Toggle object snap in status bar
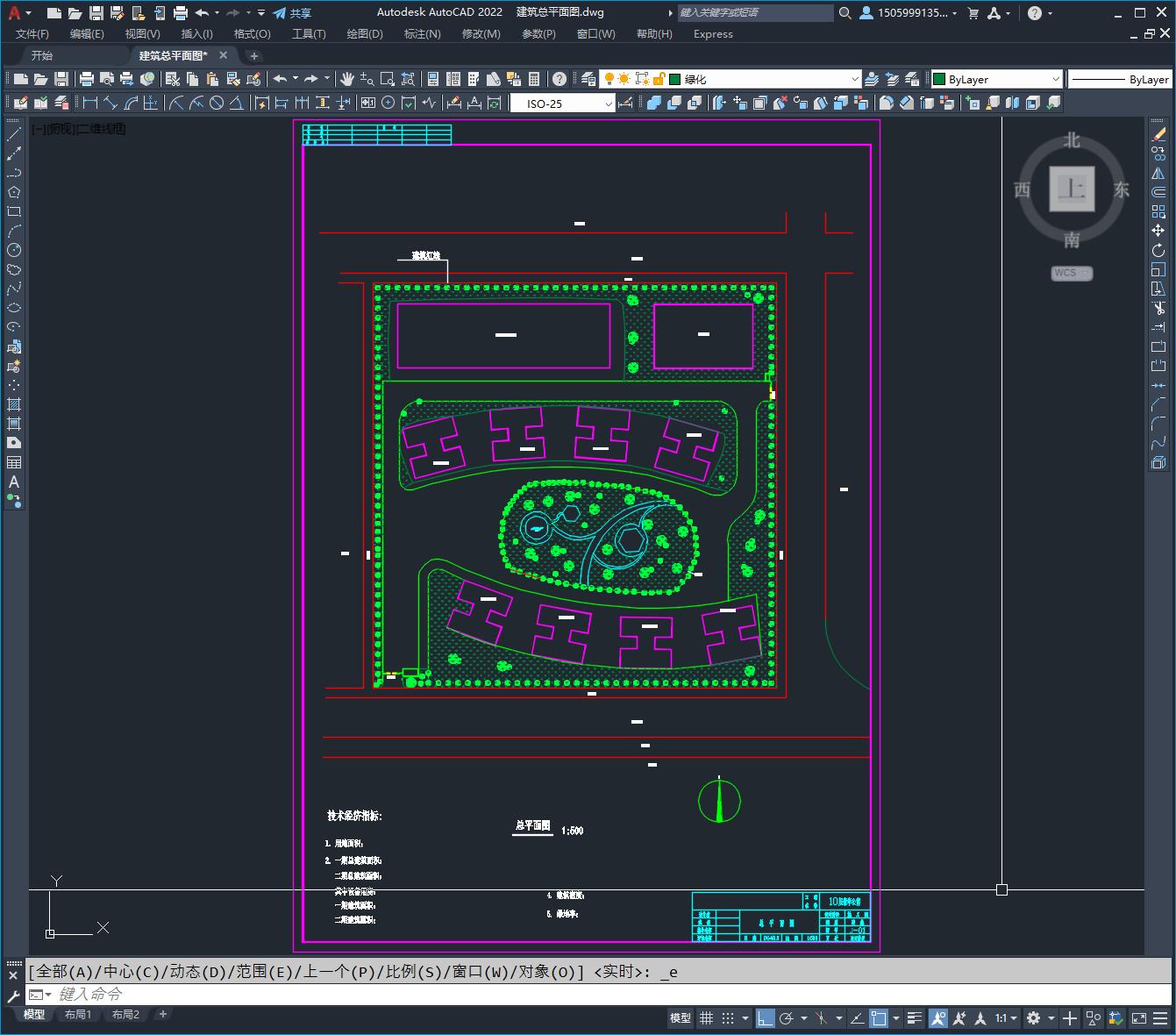Viewport: 1176px width, 1035px height. point(879,1018)
